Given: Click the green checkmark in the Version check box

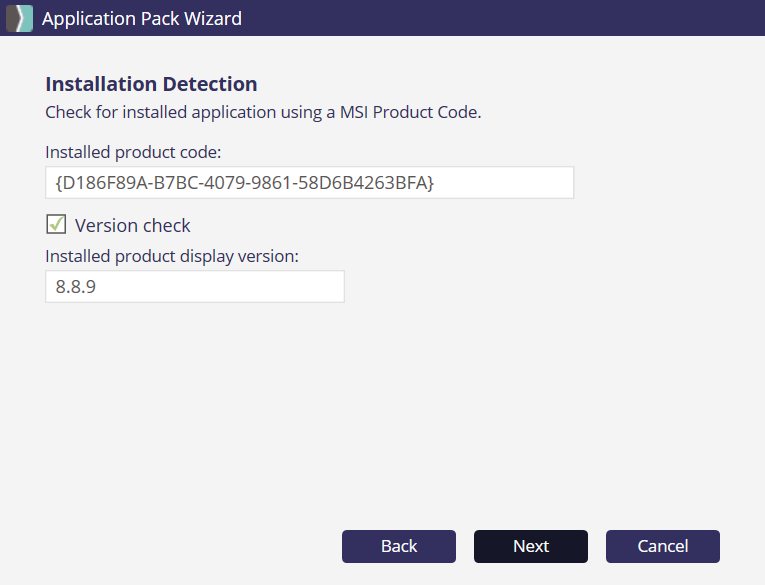Looking at the screenshot, I should (x=57, y=224).
